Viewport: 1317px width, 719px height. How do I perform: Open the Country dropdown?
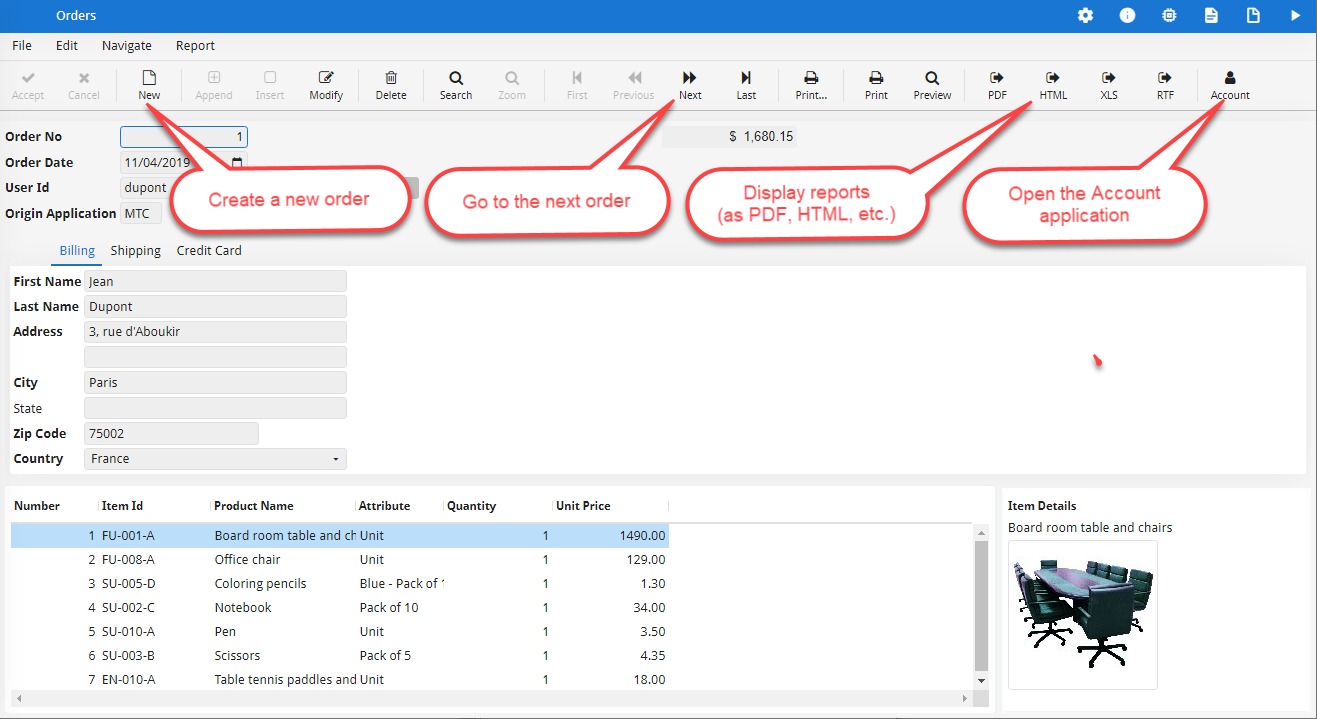[337, 458]
